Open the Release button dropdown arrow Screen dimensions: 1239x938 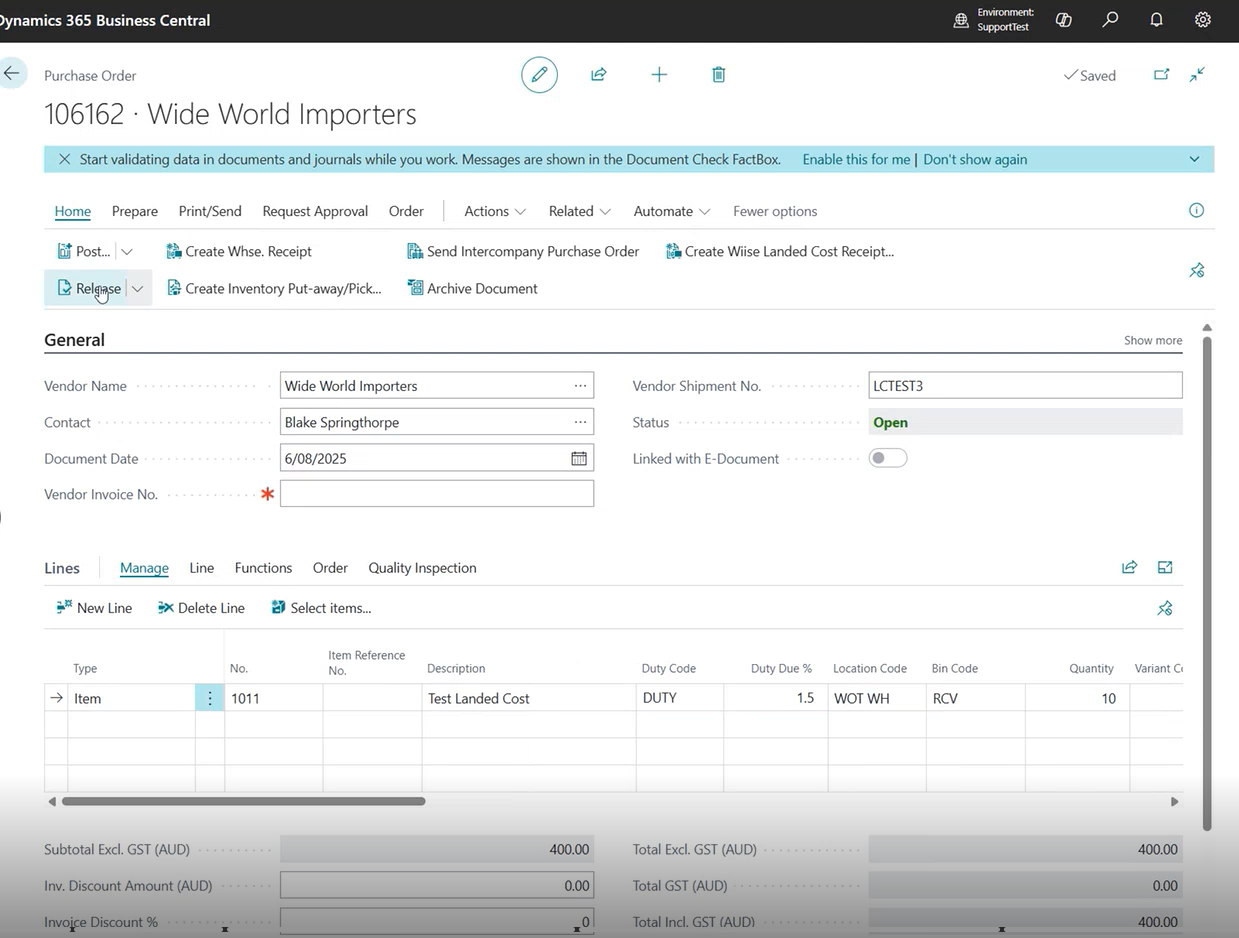pos(138,288)
